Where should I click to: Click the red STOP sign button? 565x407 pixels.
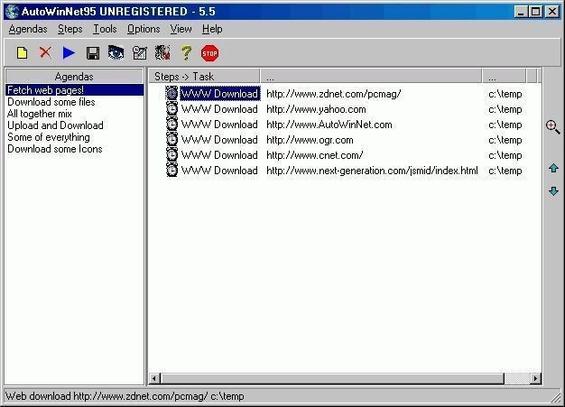[x=209, y=53]
